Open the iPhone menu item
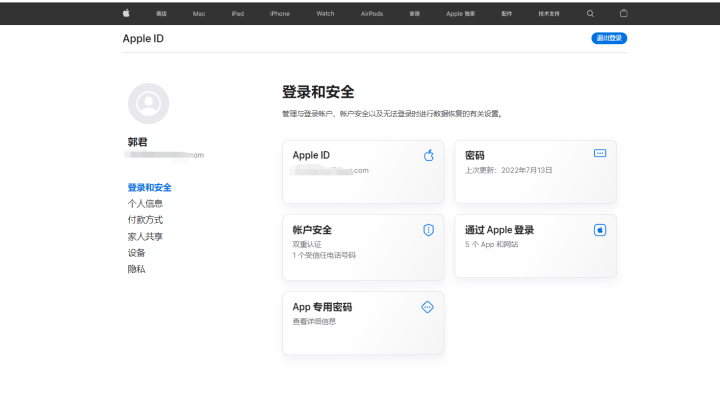 (280, 14)
